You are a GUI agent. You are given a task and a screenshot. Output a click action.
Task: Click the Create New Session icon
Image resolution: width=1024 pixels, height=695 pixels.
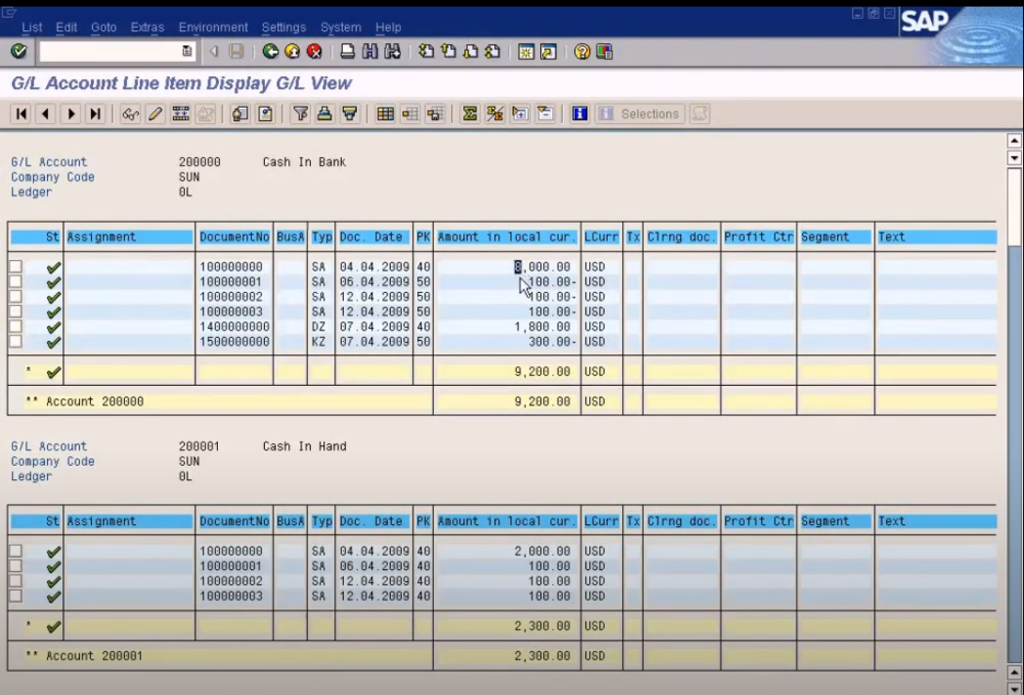pos(526,52)
